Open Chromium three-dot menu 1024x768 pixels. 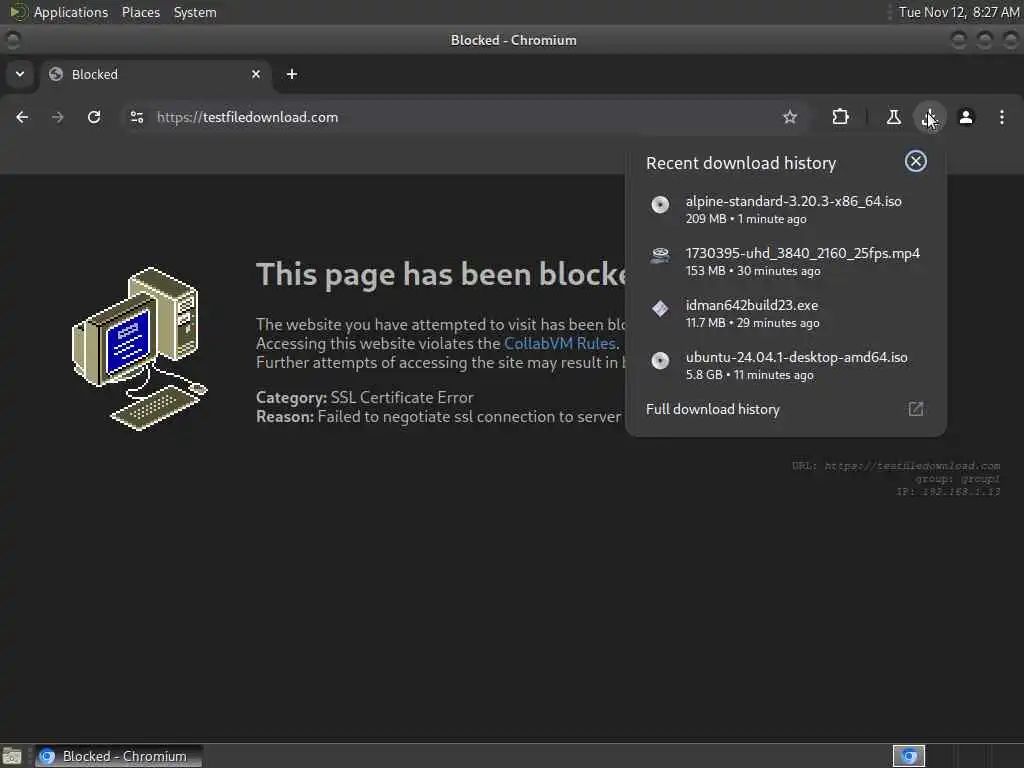[x=1002, y=117]
